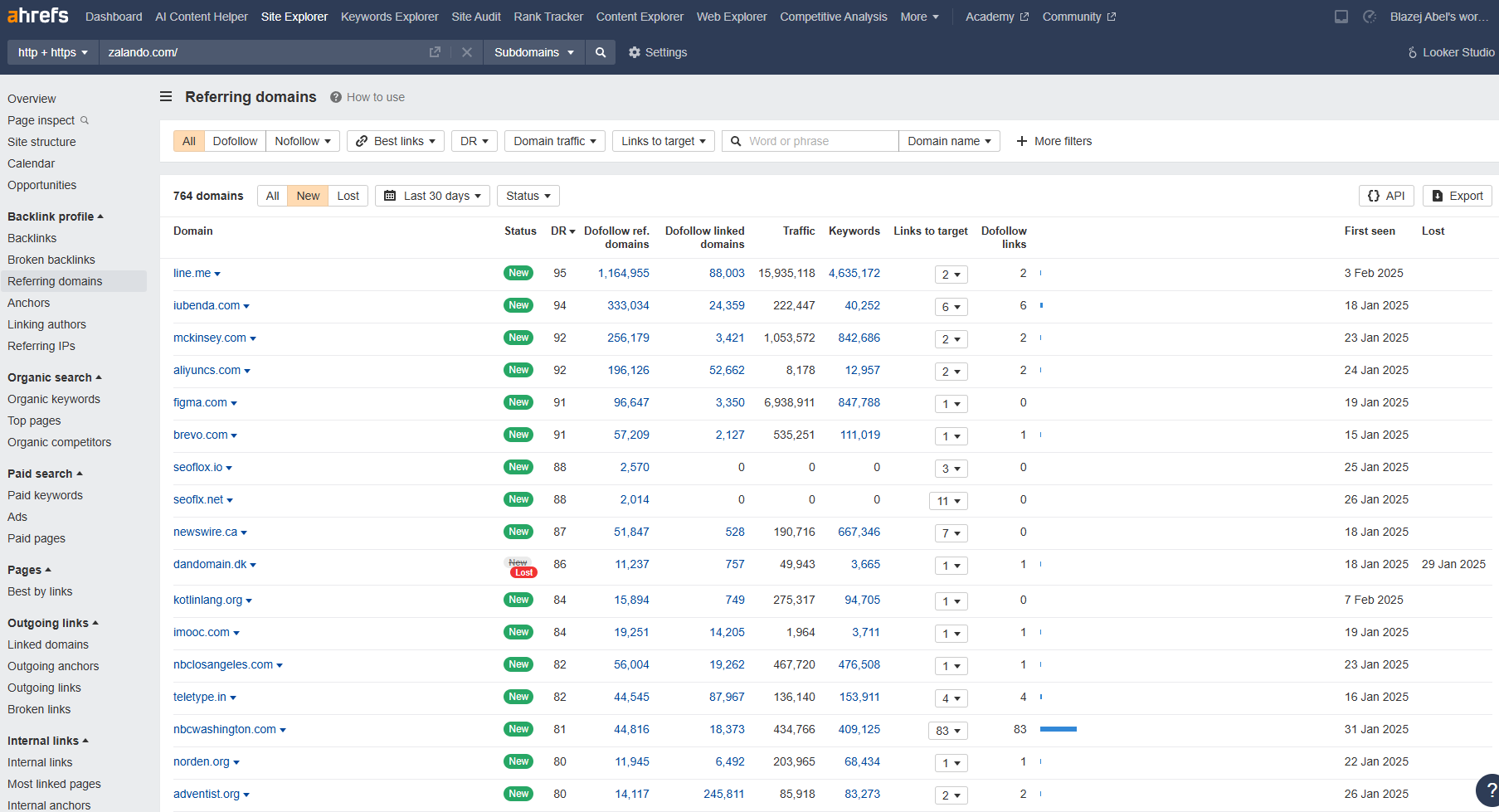Select Dofollow filter

235,141
